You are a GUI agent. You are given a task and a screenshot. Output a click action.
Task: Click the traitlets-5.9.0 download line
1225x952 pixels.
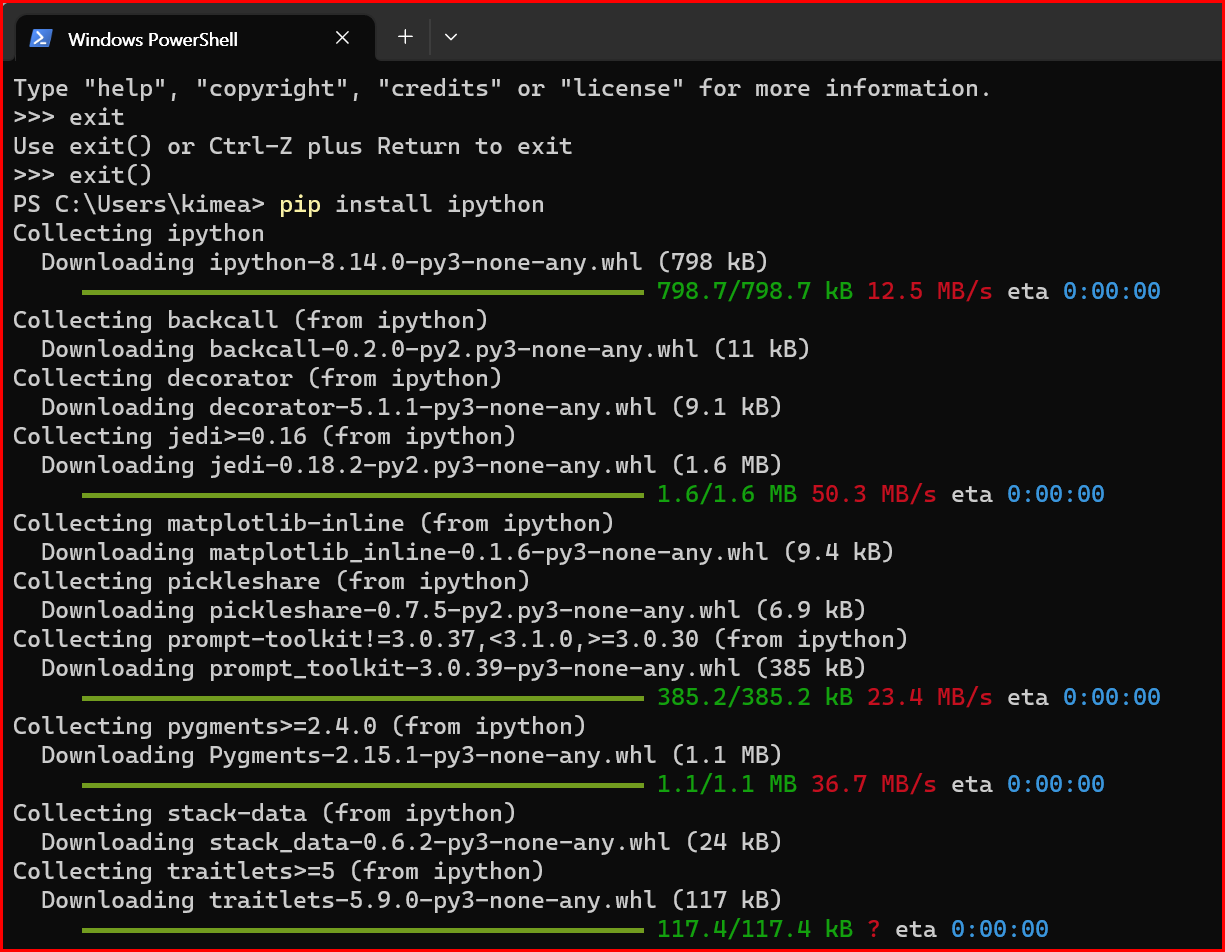tap(411, 900)
